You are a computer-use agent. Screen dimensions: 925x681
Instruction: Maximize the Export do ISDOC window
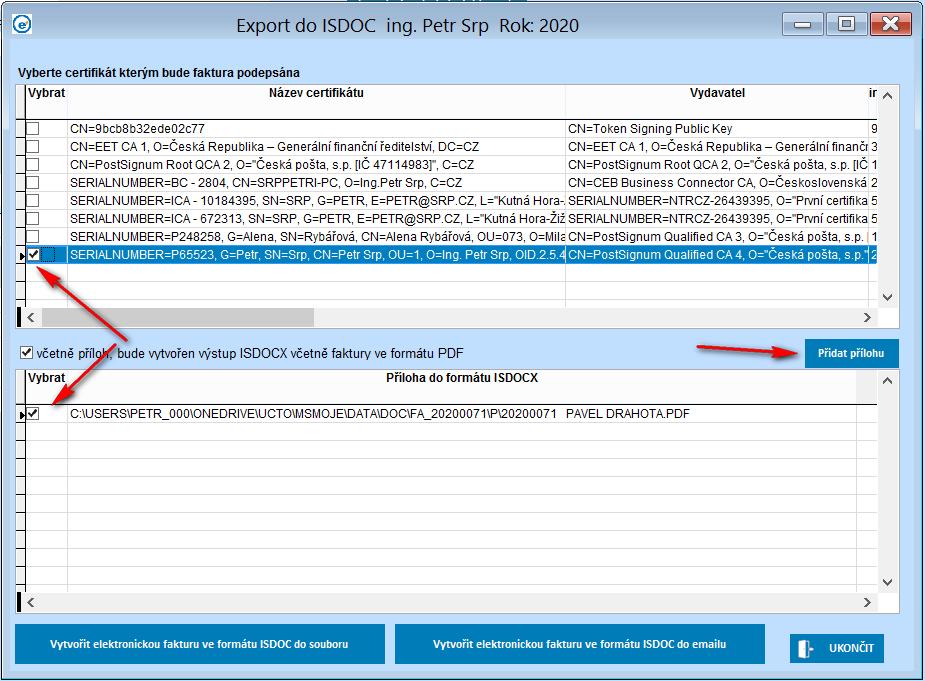(x=846, y=24)
